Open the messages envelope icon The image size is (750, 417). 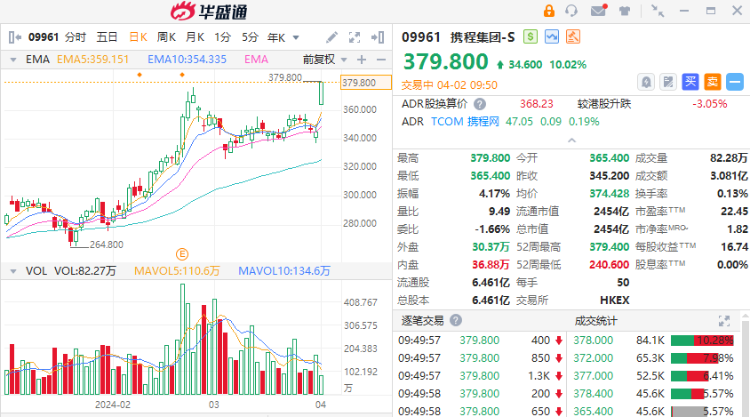coord(598,10)
